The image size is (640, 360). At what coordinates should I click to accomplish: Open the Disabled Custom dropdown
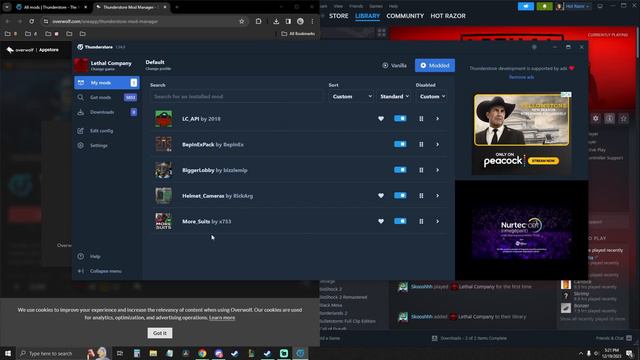[x=432, y=97]
